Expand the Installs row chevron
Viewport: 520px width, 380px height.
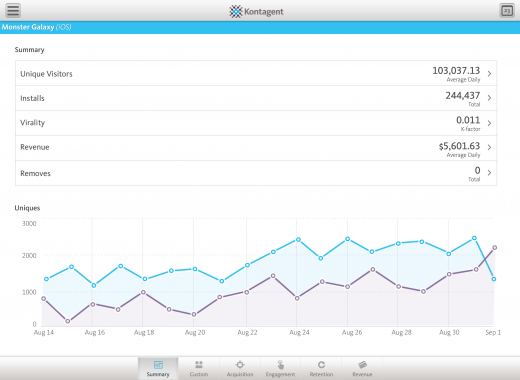point(489,98)
